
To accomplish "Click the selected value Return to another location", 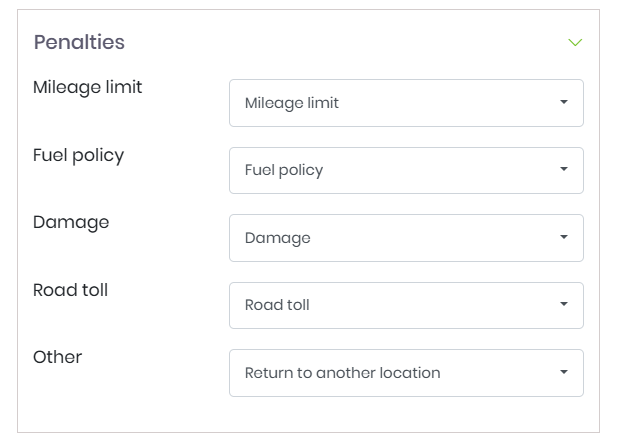I will (x=342, y=373).
